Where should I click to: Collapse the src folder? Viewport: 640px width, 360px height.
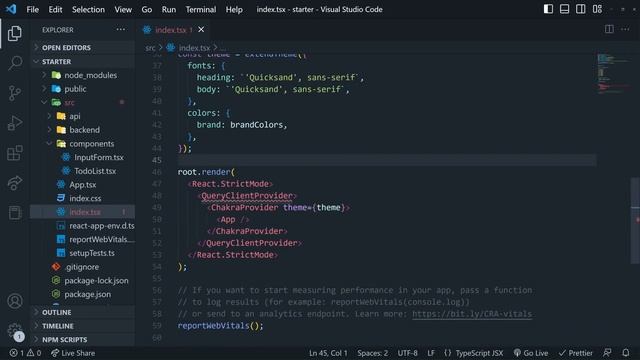(83, 102)
